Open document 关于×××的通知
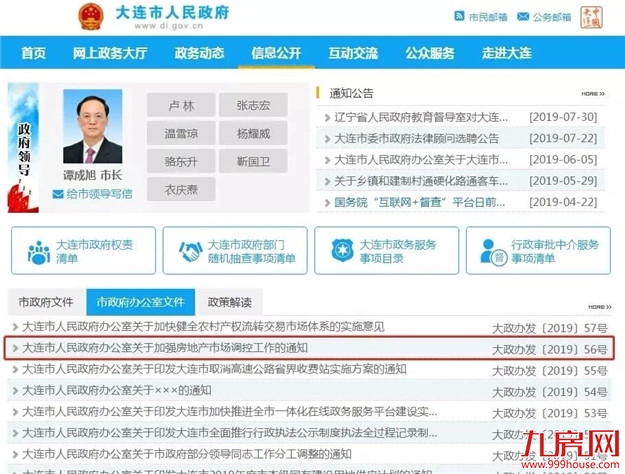The width and height of the screenshot is (625, 474). [117, 390]
